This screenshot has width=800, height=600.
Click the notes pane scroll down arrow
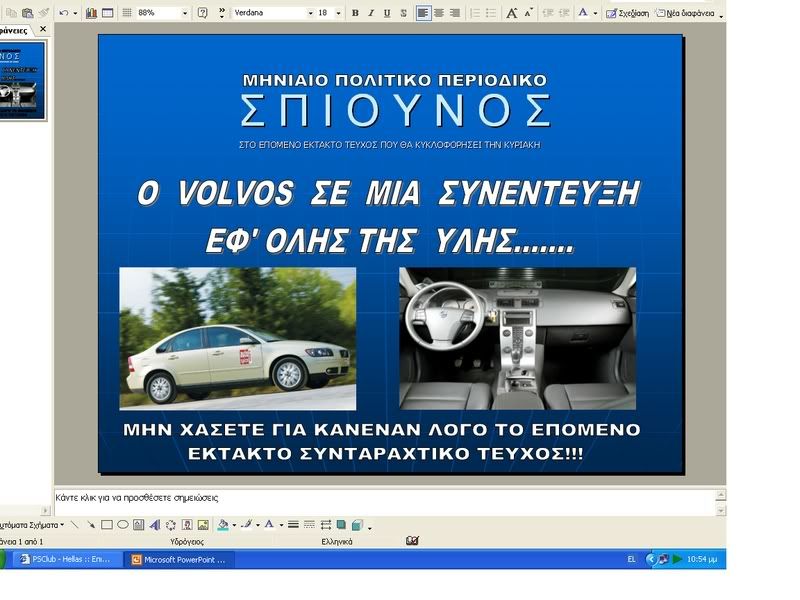[721, 511]
